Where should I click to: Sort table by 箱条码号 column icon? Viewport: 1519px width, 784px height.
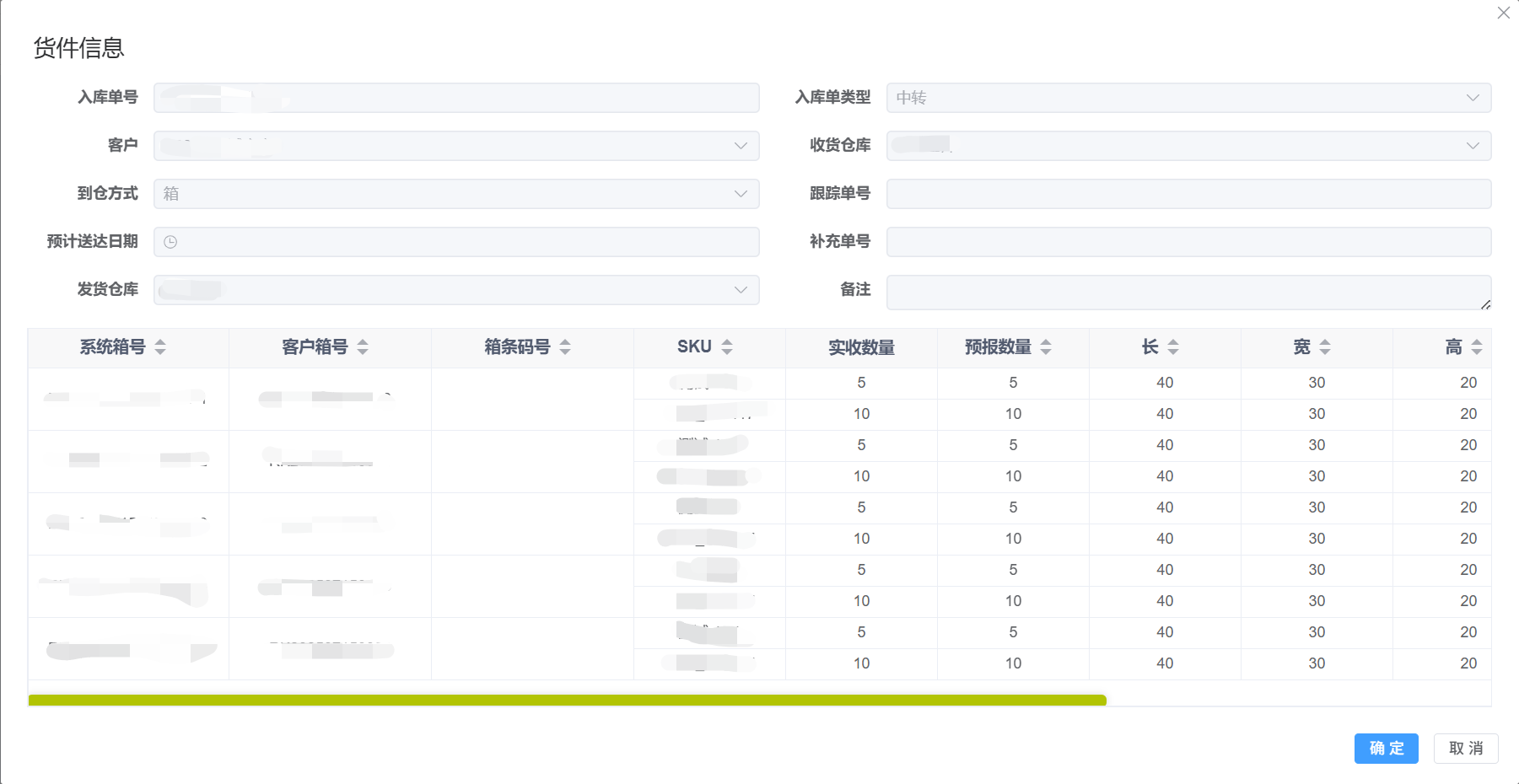(565, 346)
